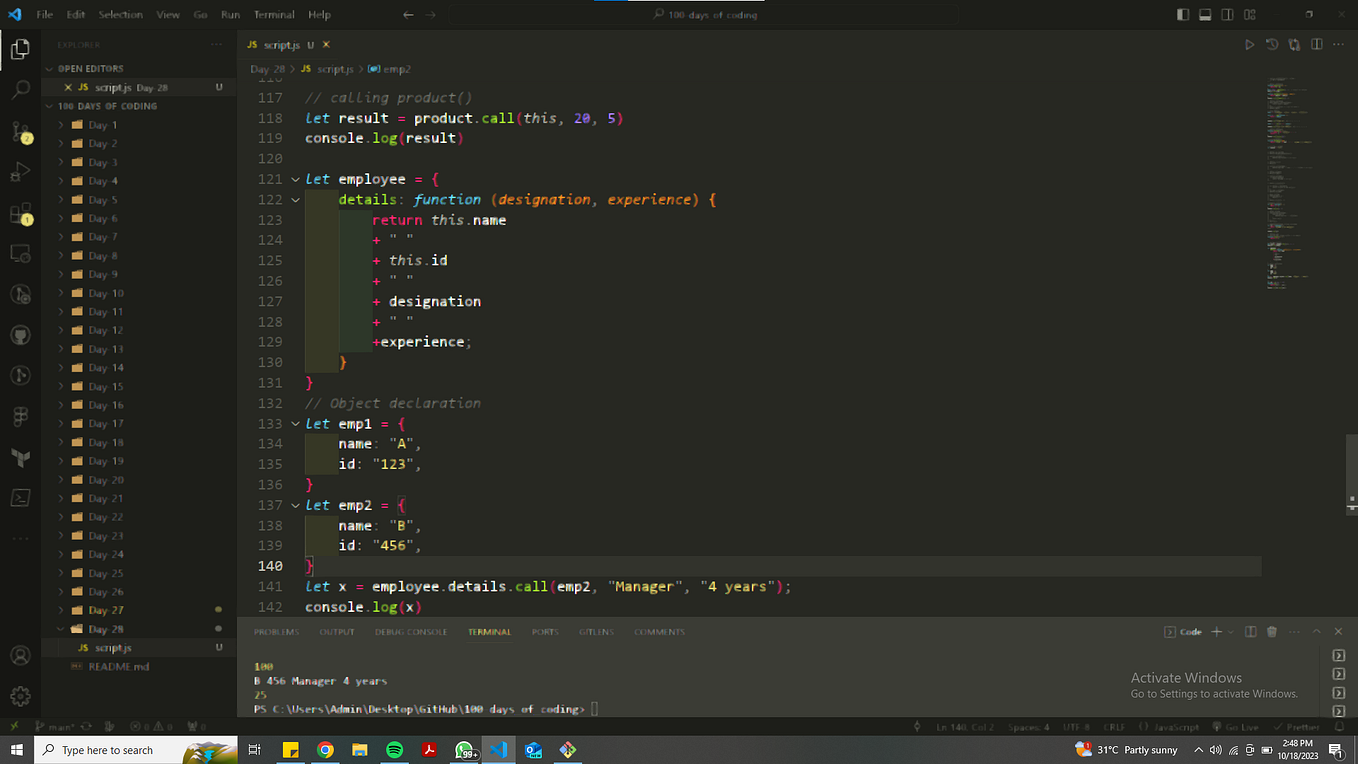The height and width of the screenshot is (764, 1358).
Task: Create a new terminal with plus icon
Action: pyautogui.click(x=1217, y=632)
